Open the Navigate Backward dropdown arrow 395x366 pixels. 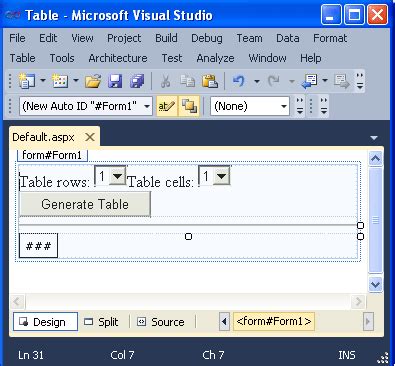tap(325, 81)
